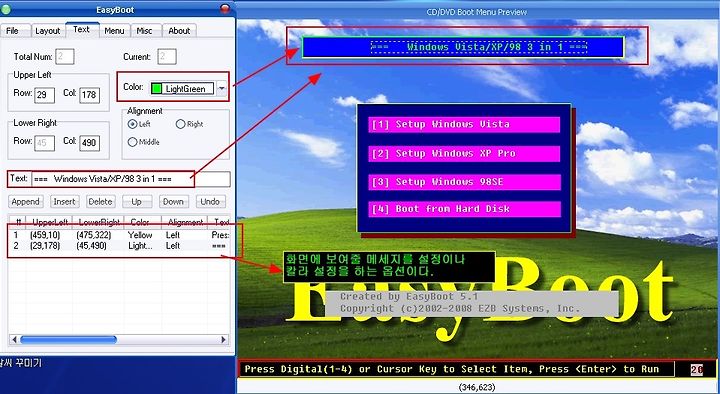Open the Misc tab
720x394 pixels.
(x=145, y=31)
